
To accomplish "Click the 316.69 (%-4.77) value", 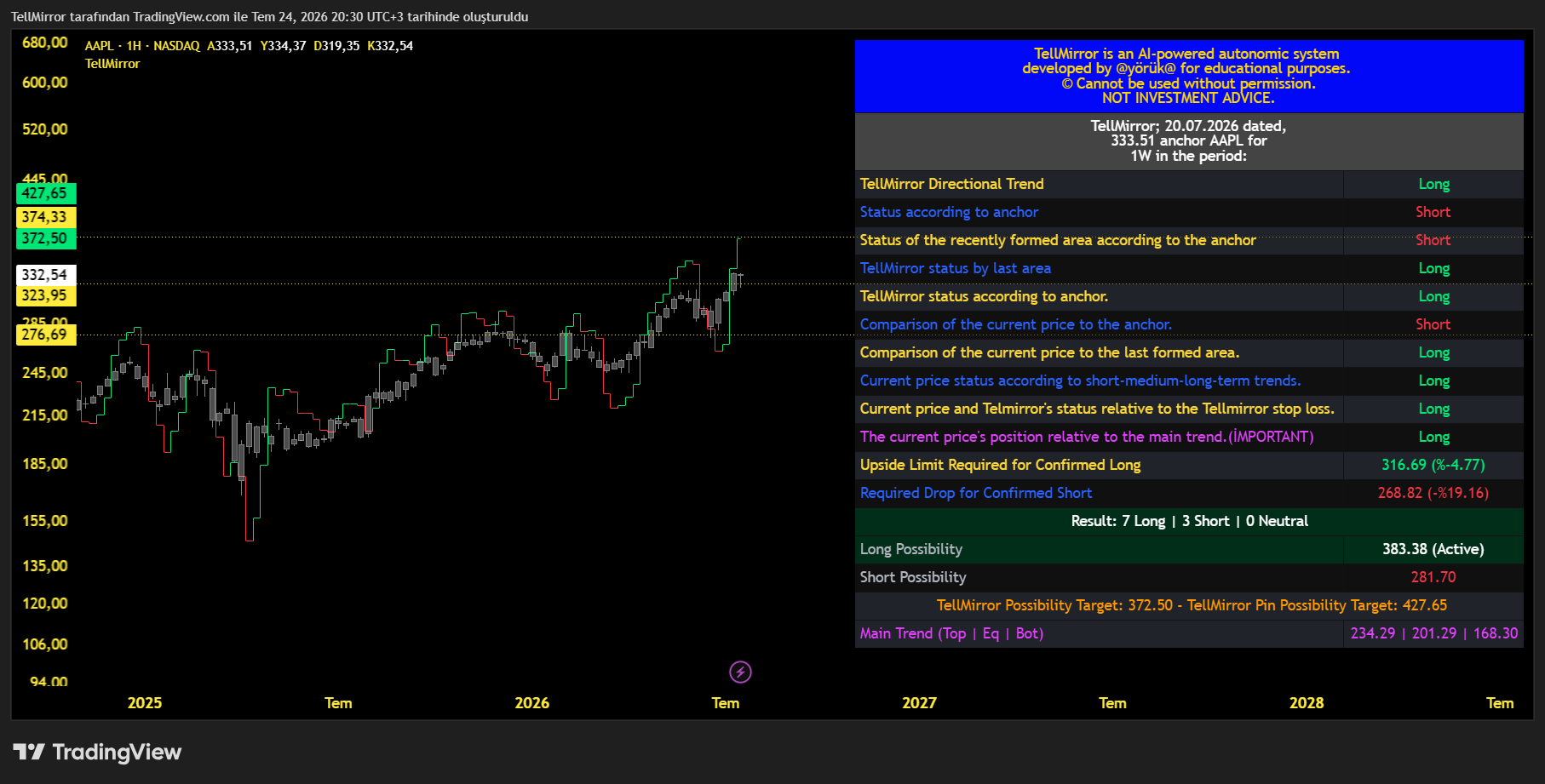I will [1433, 465].
